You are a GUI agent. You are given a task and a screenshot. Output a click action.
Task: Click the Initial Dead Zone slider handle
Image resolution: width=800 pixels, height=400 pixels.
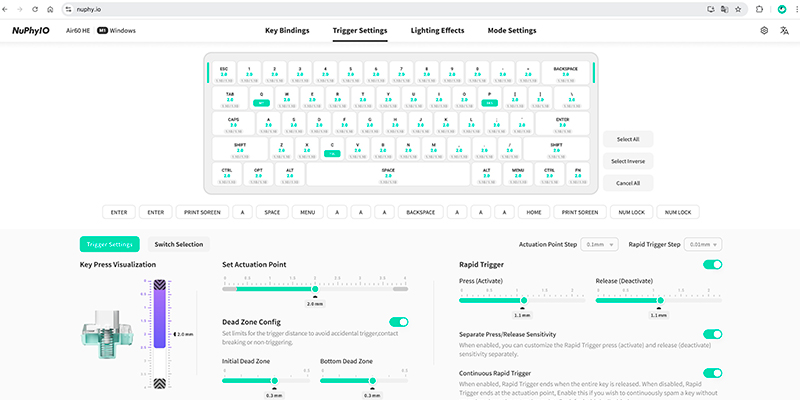point(274,381)
